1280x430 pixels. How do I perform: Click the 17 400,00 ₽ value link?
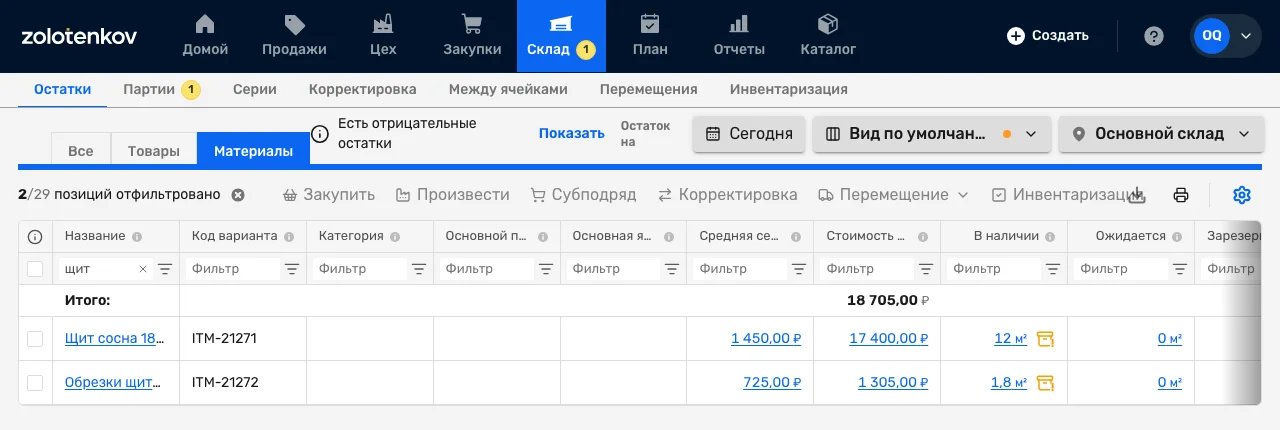[889, 339]
